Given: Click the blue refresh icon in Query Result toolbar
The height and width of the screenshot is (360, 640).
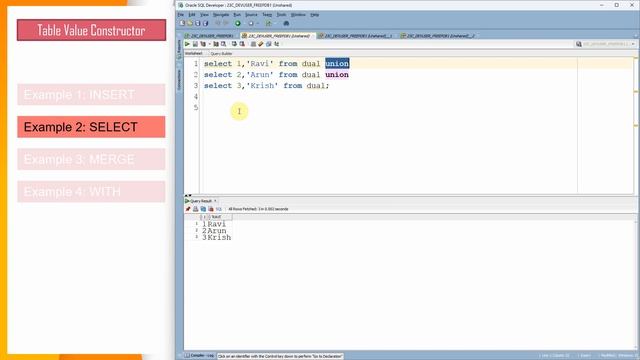Looking at the screenshot, I should click(x=203, y=209).
